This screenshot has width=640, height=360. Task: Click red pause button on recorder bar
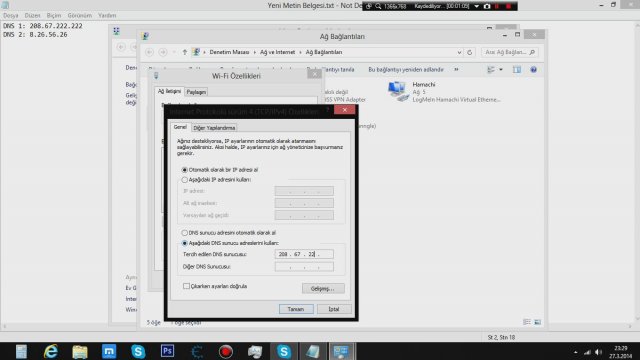tap(497, 6)
